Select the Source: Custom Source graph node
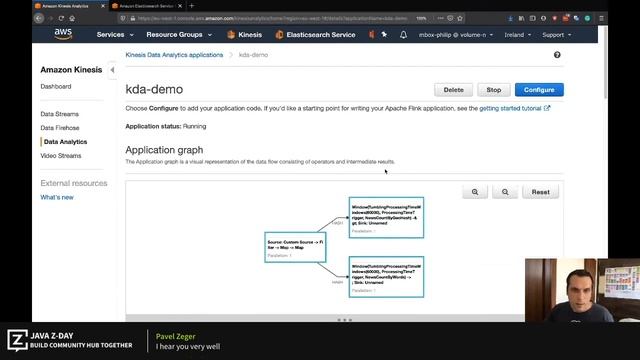Screen dimensions: 640x360 (x=295, y=247)
